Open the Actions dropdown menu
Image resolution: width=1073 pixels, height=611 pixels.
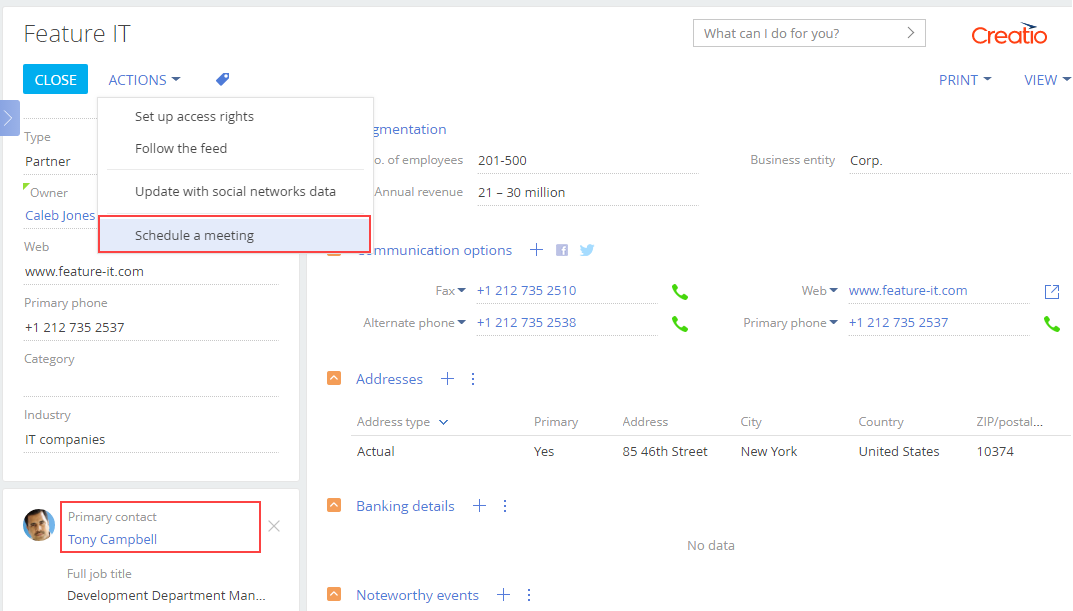coord(144,79)
